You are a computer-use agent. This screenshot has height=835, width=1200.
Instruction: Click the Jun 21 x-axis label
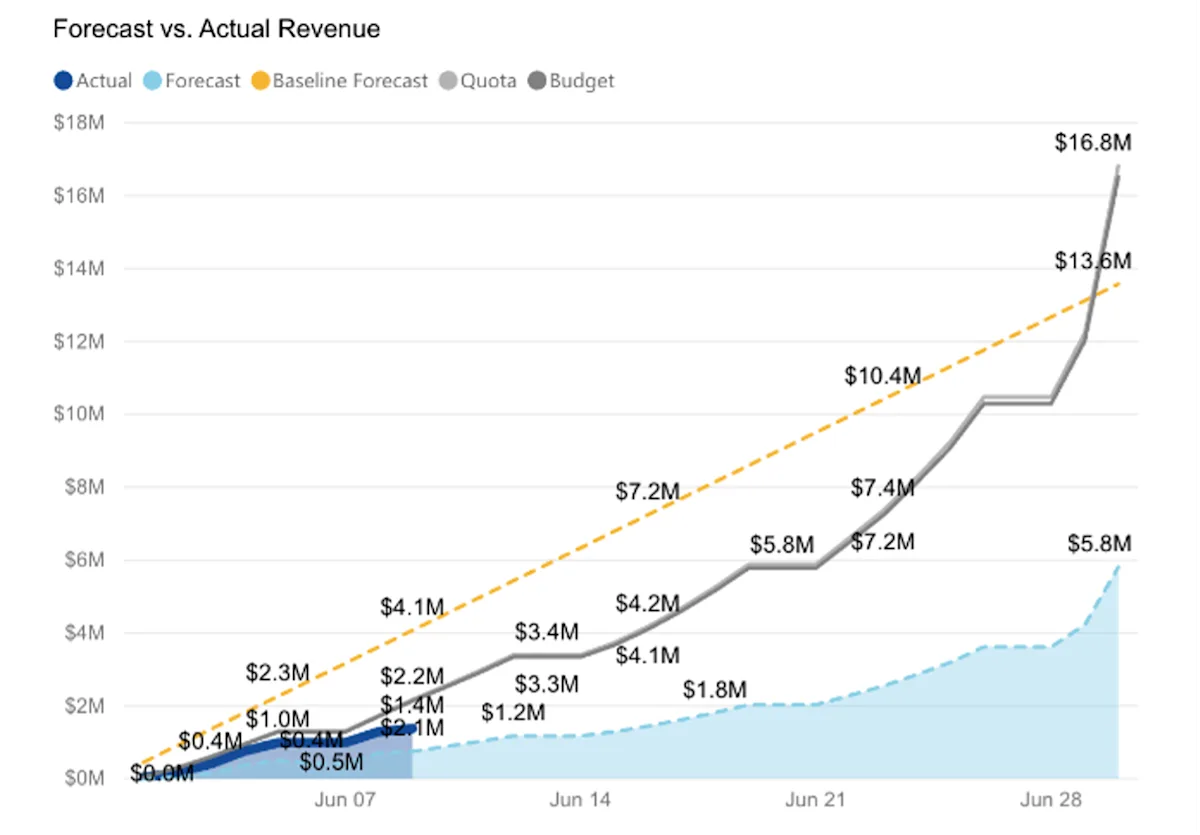tap(815, 801)
